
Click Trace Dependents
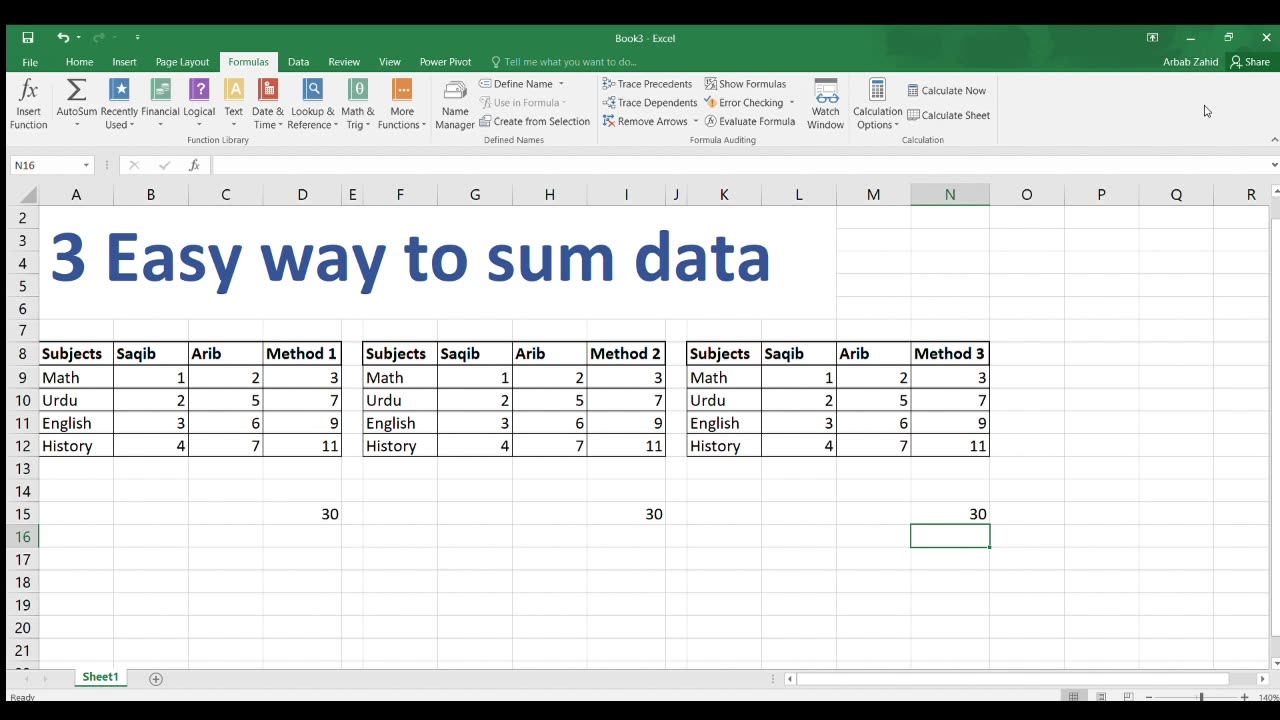650,103
